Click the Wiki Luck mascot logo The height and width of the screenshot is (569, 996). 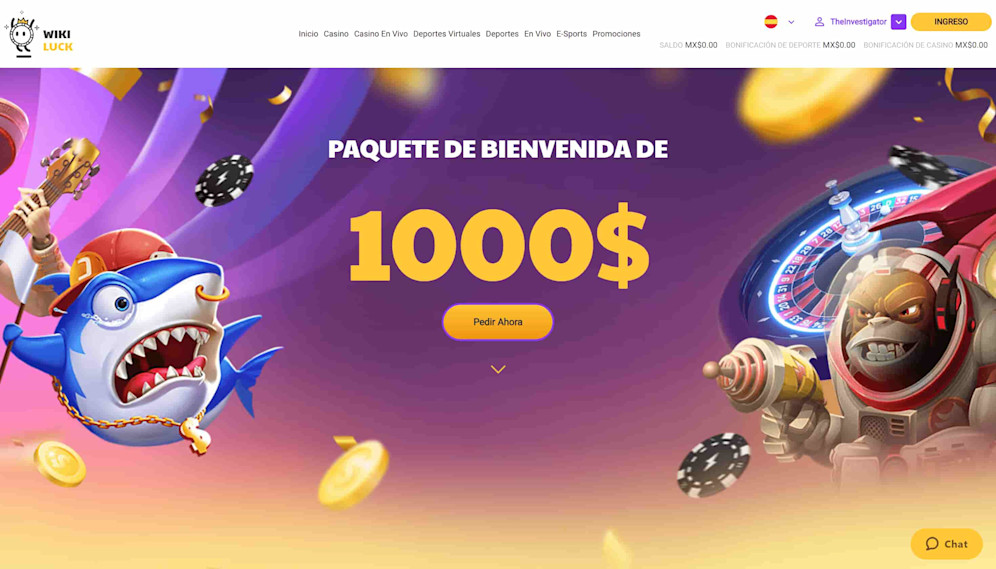pyautogui.click(x=22, y=35)
